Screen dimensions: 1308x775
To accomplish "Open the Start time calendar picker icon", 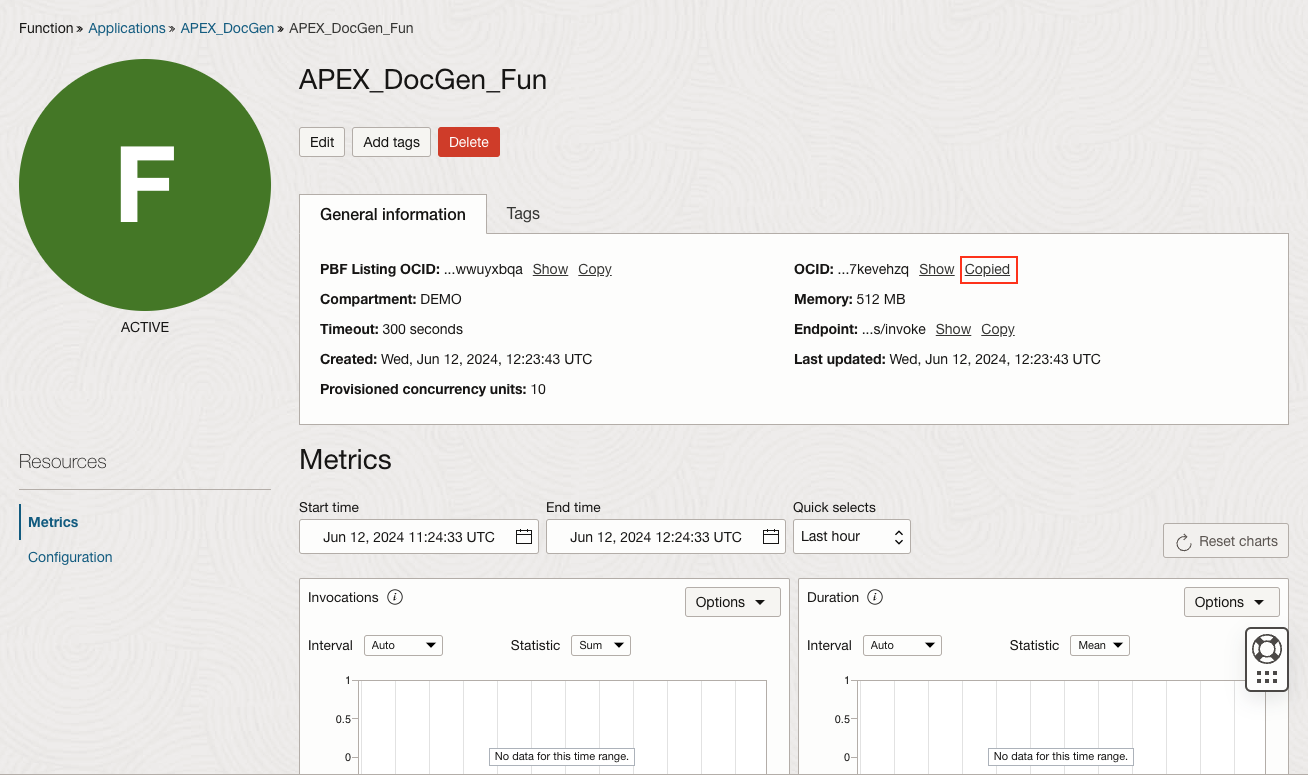I will [524, 537].
